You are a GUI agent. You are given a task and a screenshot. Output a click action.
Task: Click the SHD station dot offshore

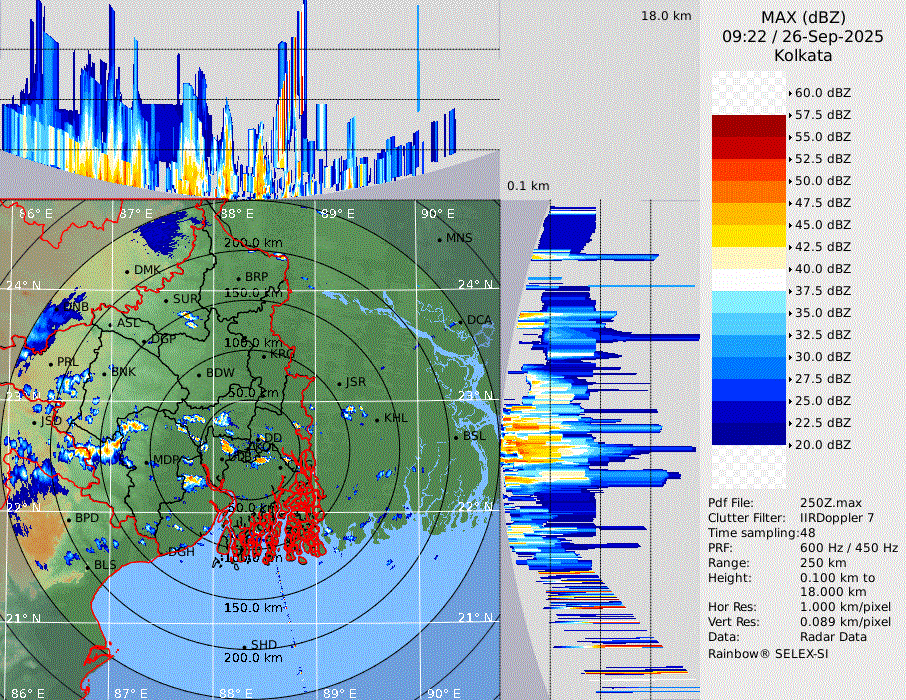(x=244, y=646)
